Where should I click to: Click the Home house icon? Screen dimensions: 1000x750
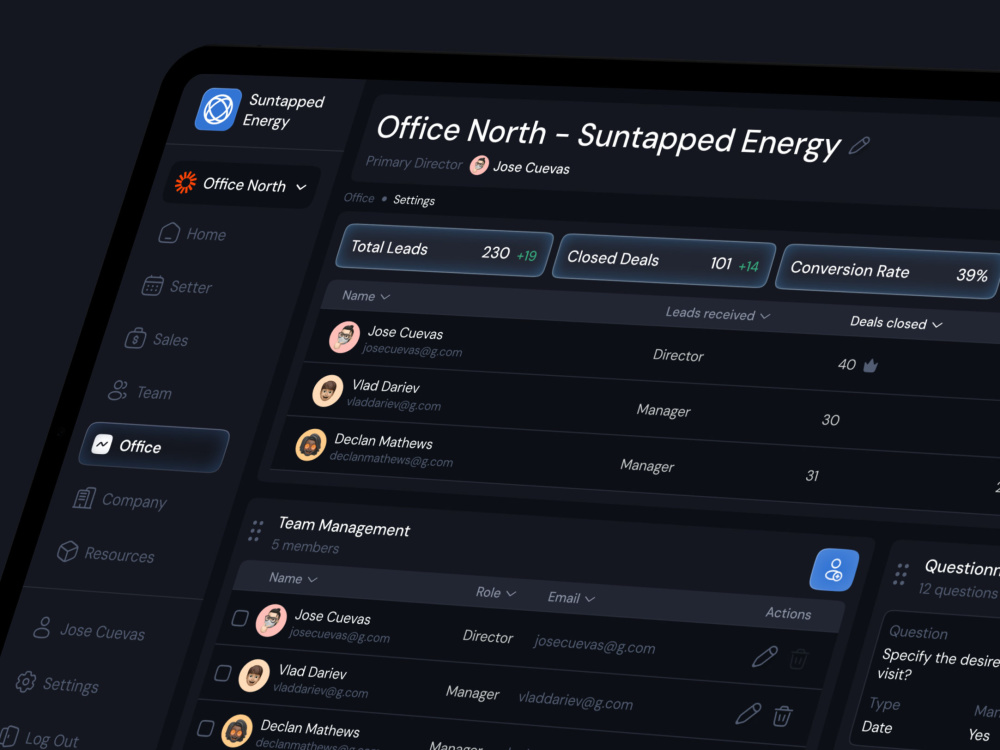169,232
